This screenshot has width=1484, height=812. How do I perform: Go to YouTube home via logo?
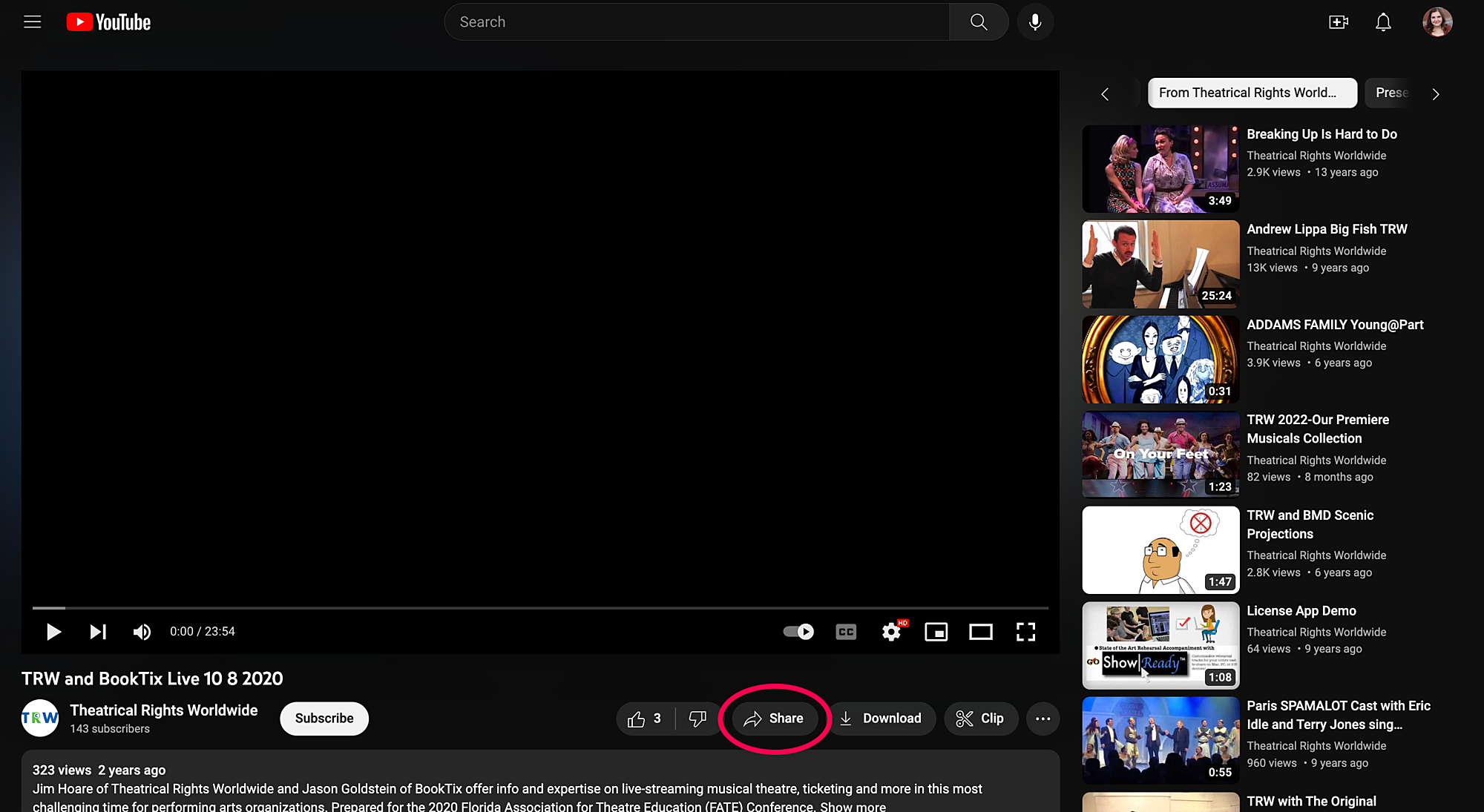tap(108, 22)
